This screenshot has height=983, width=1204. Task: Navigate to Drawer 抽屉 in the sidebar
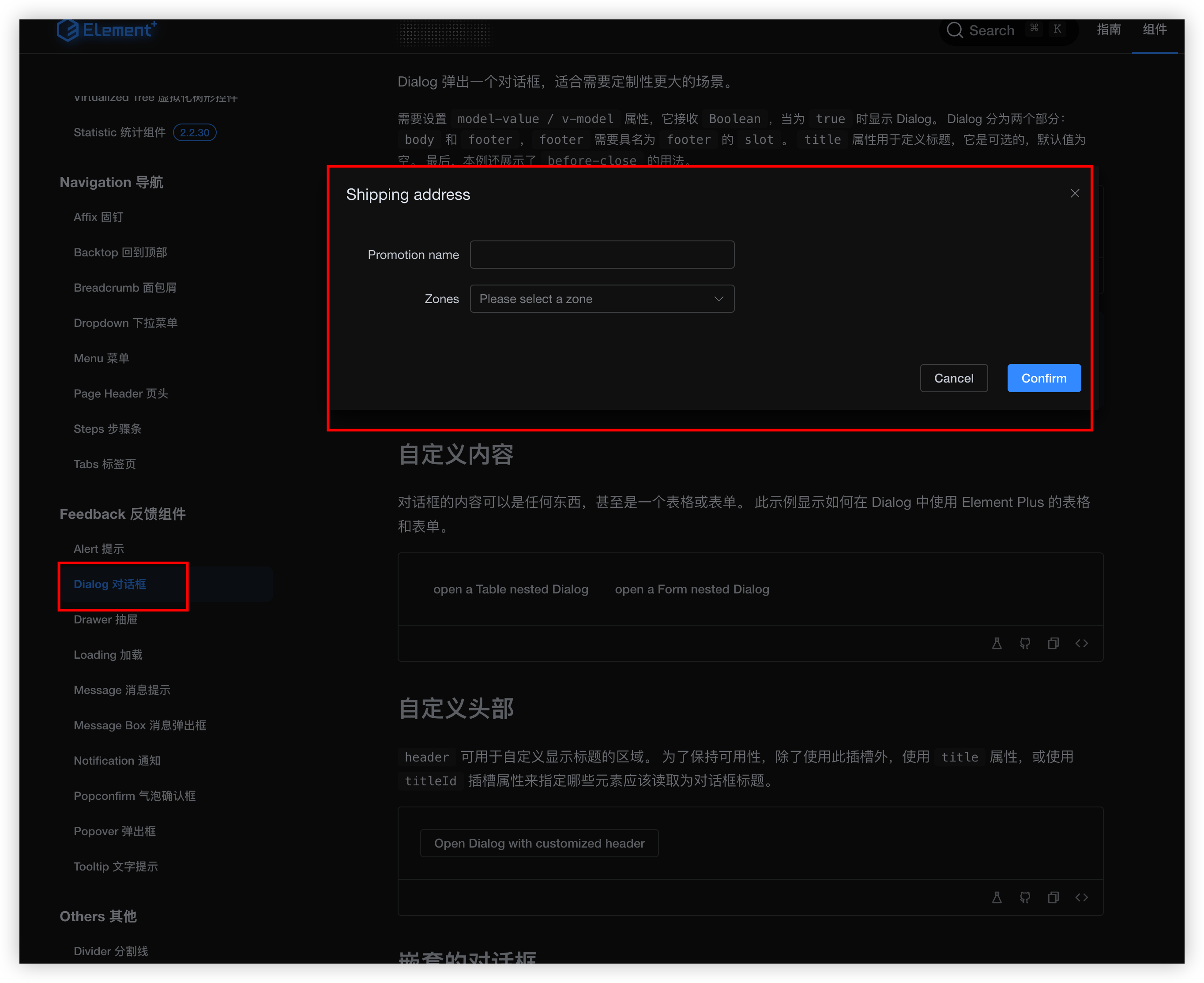[105, 619]
